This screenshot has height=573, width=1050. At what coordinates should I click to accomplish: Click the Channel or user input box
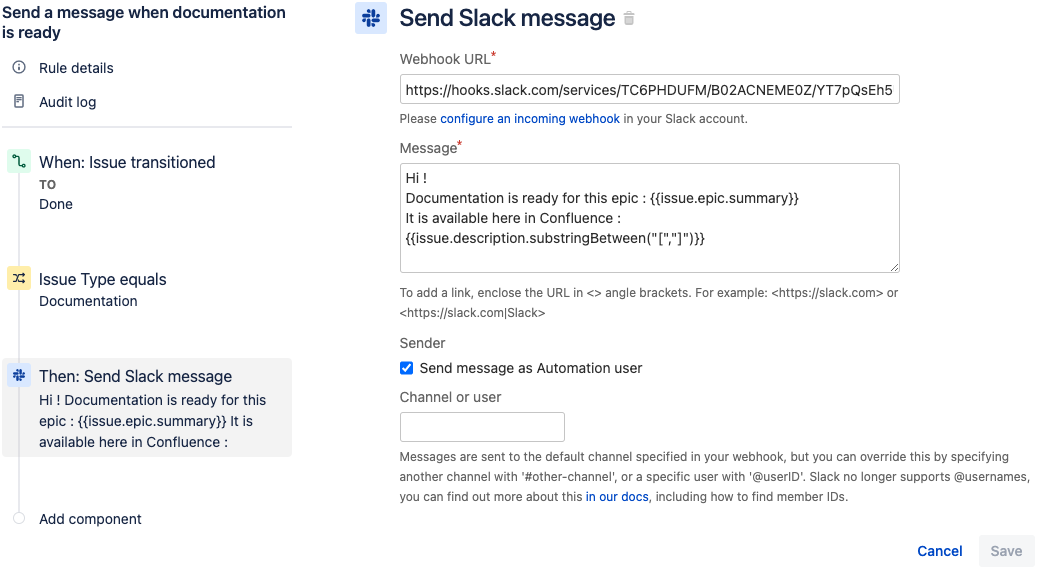pos(482,427)
